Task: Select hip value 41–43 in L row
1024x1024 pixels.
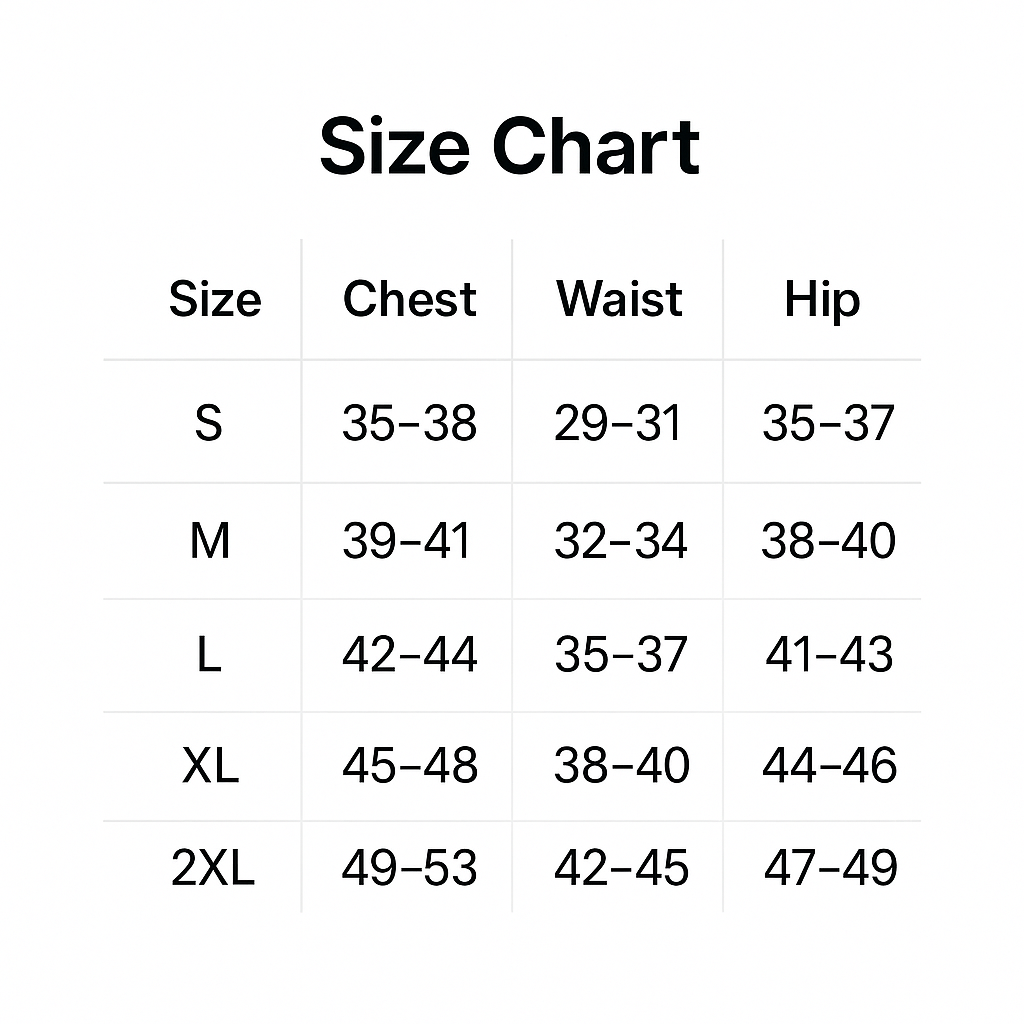Action: tap(829, 655)
